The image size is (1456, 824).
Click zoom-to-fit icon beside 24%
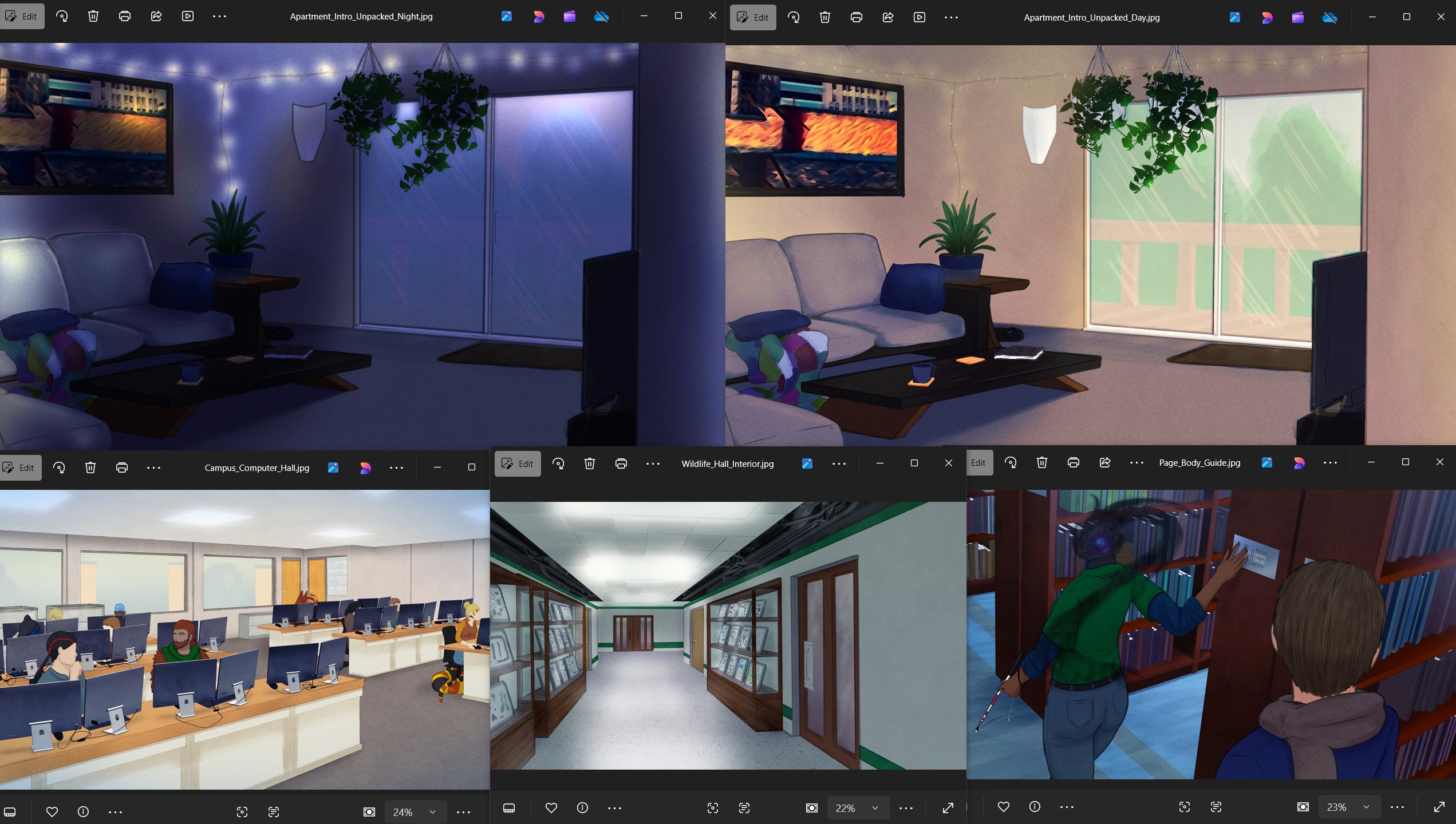coord(369,811)
